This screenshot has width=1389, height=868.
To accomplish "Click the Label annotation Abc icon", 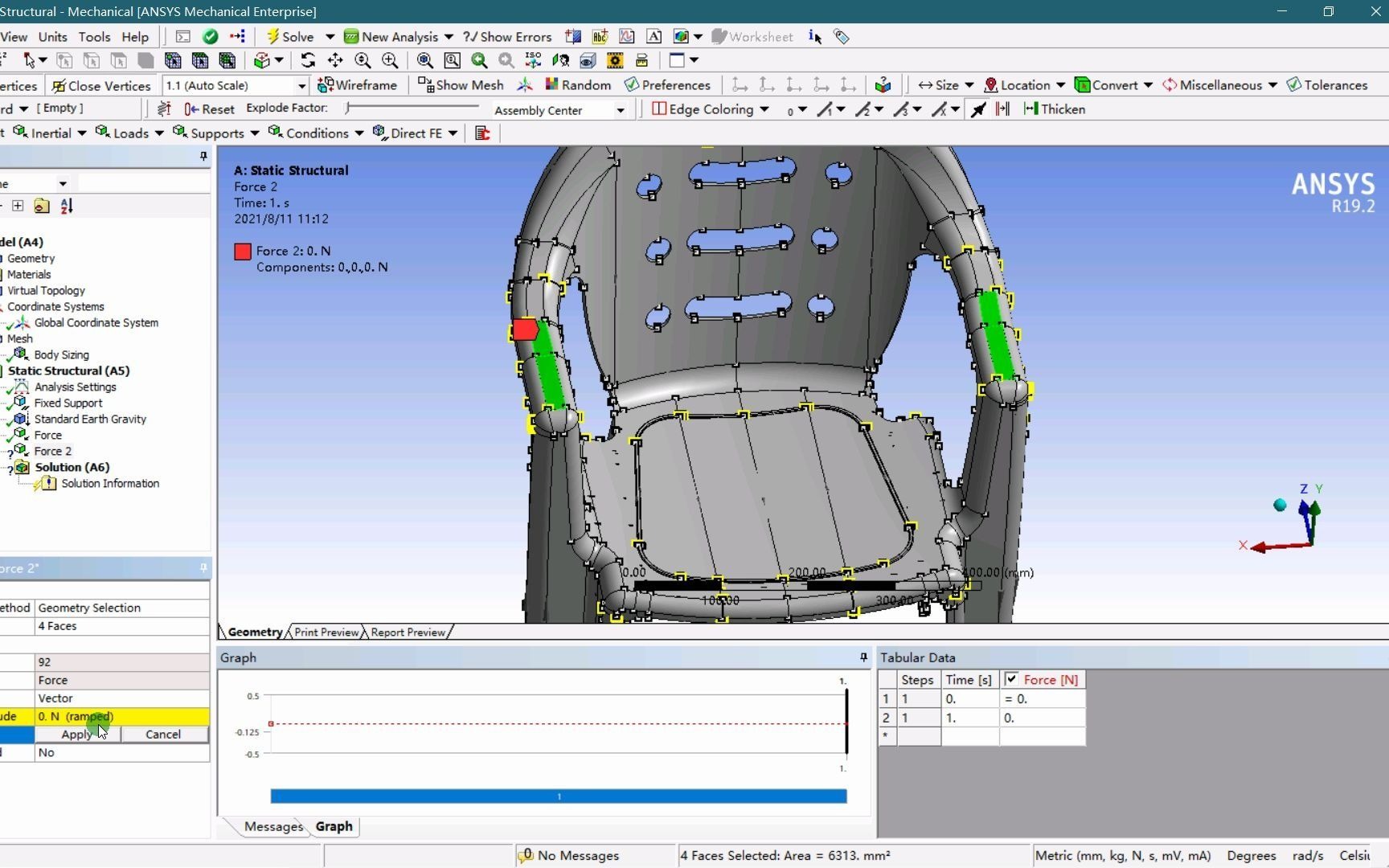I will tap(600, 36).
